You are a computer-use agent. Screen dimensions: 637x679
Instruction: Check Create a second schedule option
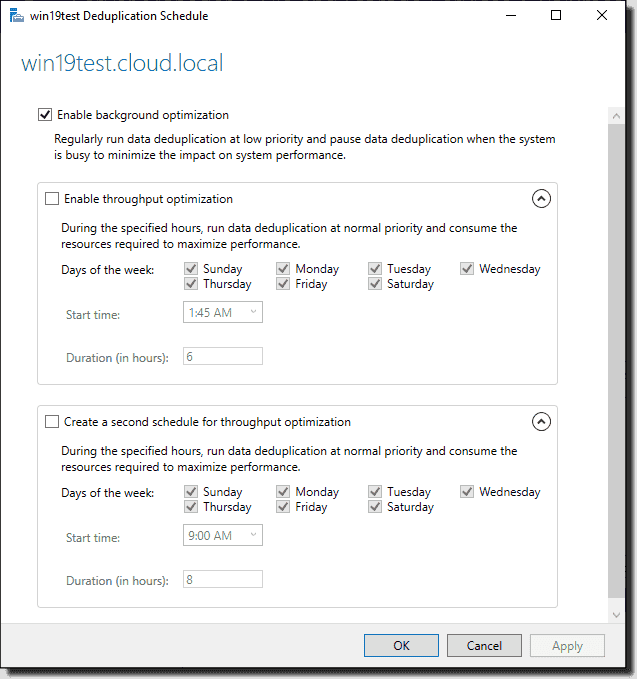[x=52, y=422]
